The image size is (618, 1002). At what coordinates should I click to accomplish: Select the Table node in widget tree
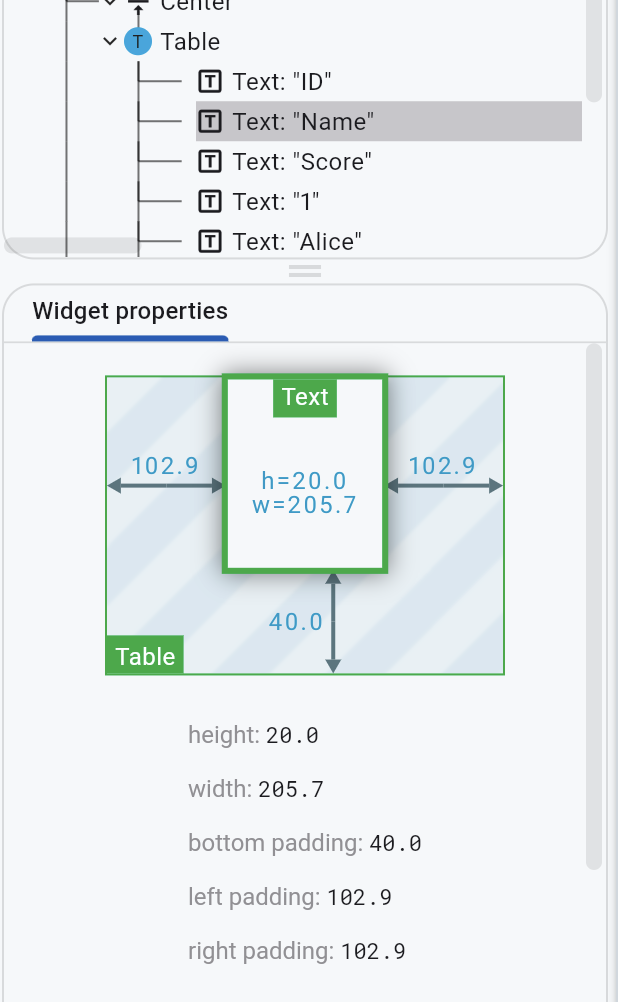(190, 41)
